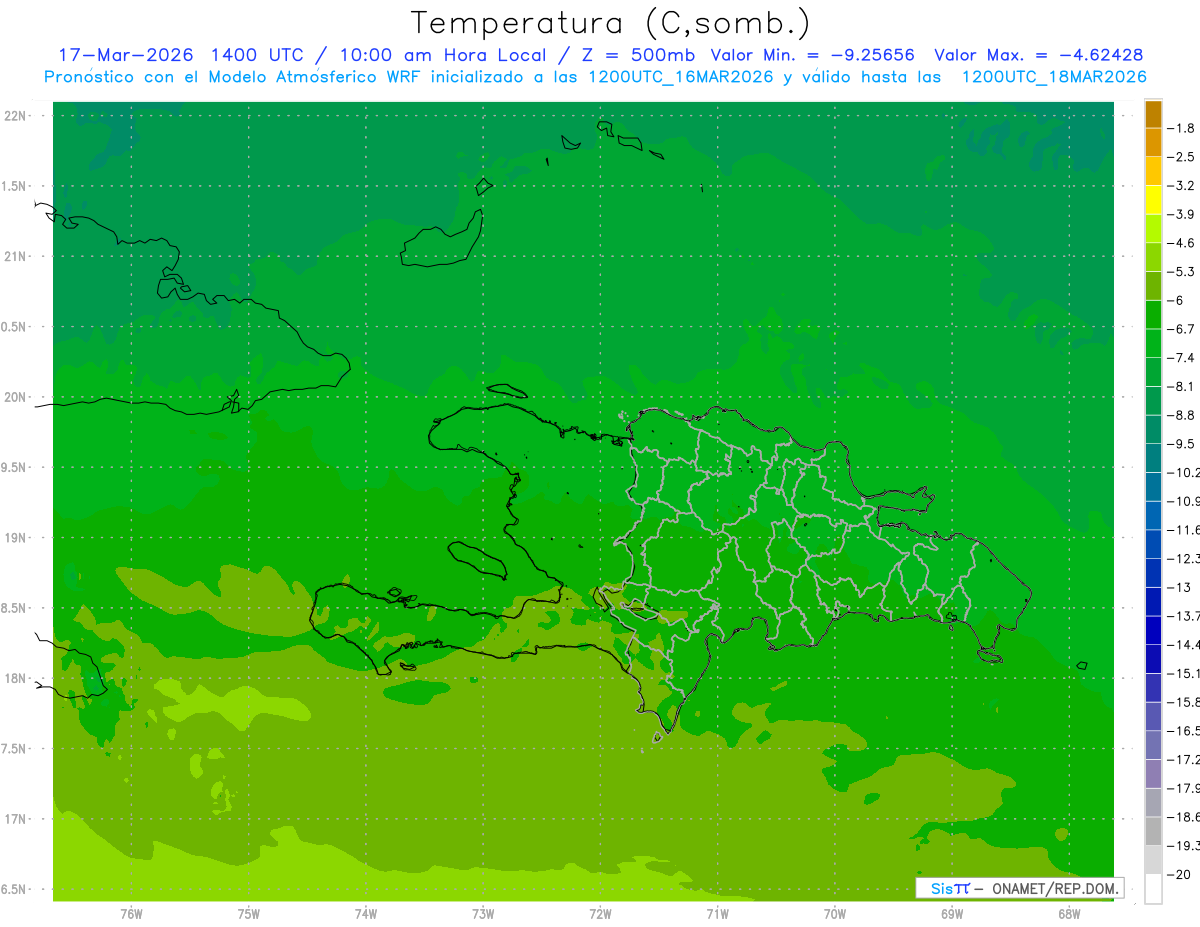Click the "-16.5" colorbar label
Viewport: 1200px width, 927px height.
(x=1183, y=731)
